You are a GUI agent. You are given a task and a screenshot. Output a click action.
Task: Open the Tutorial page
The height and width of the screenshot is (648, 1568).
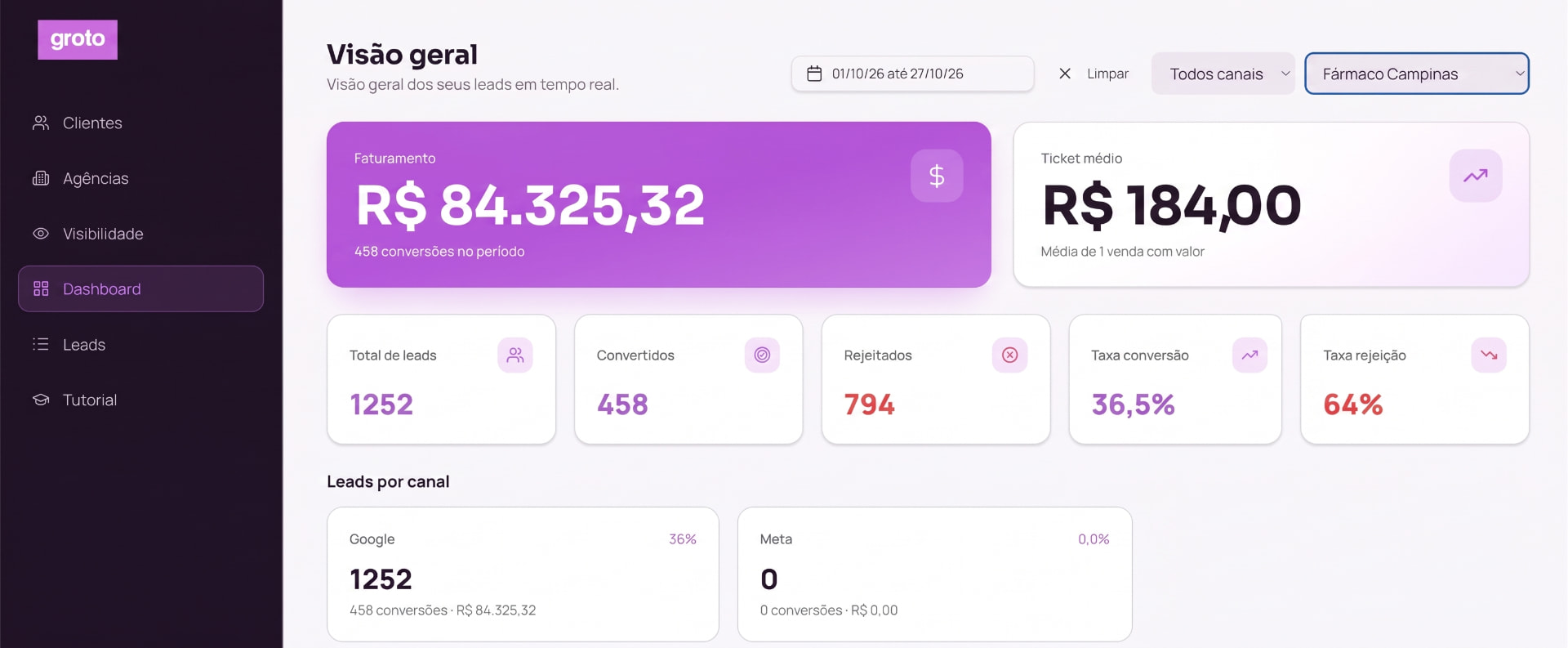click(140, 400)
